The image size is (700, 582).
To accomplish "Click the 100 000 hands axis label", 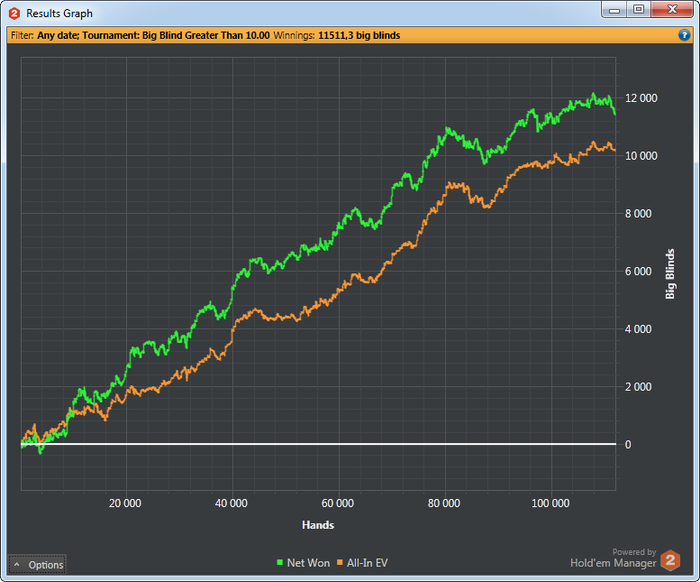I will pyautogui.click(x=550, y=503).
